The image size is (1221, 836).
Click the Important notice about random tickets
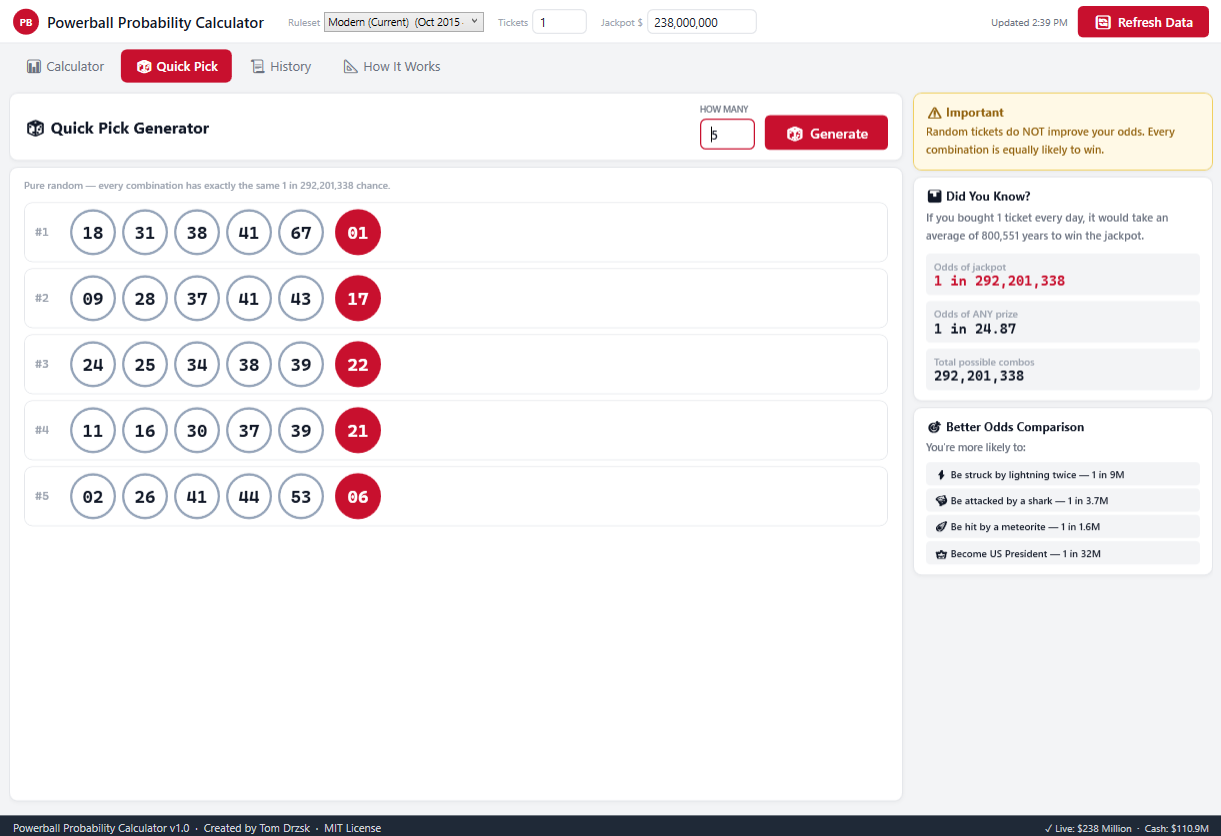click(x=1063, y=132)
